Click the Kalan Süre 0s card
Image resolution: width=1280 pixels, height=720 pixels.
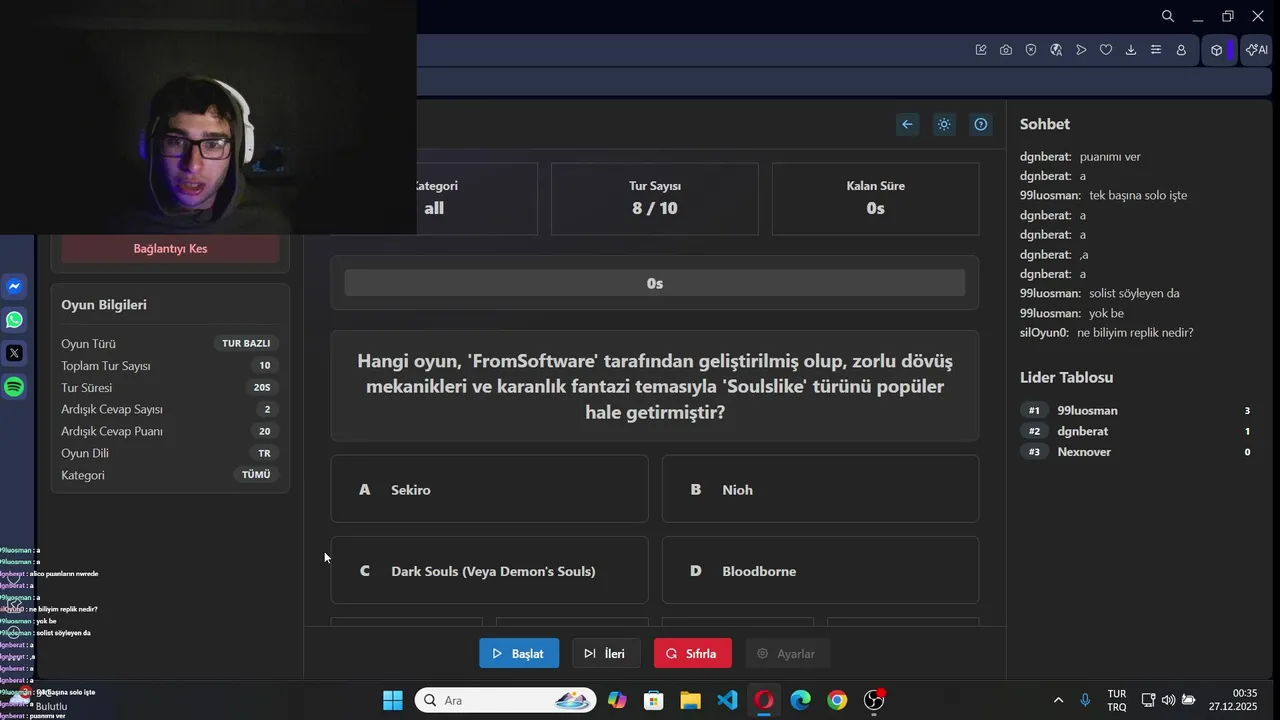click(876, 198)
